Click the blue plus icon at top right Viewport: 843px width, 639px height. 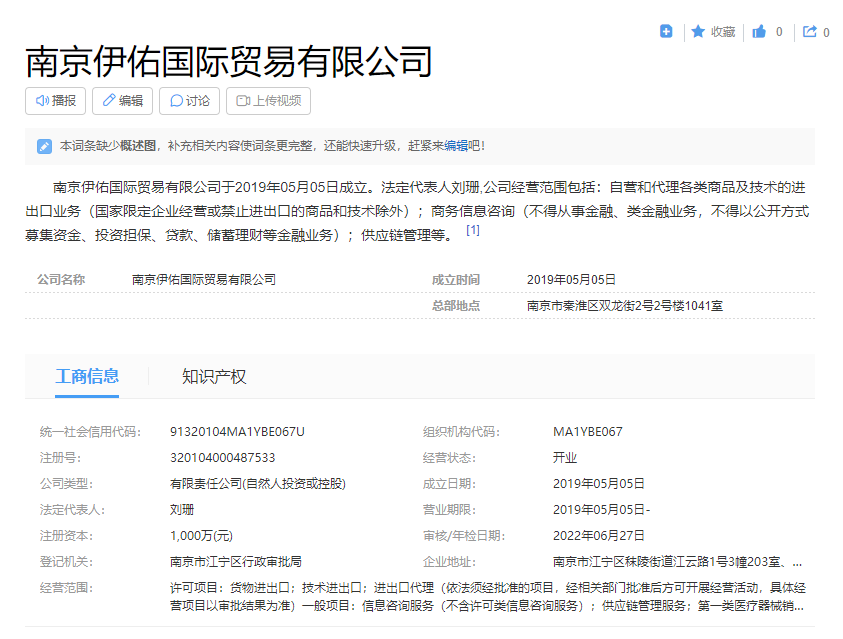[x=665, y=31]
